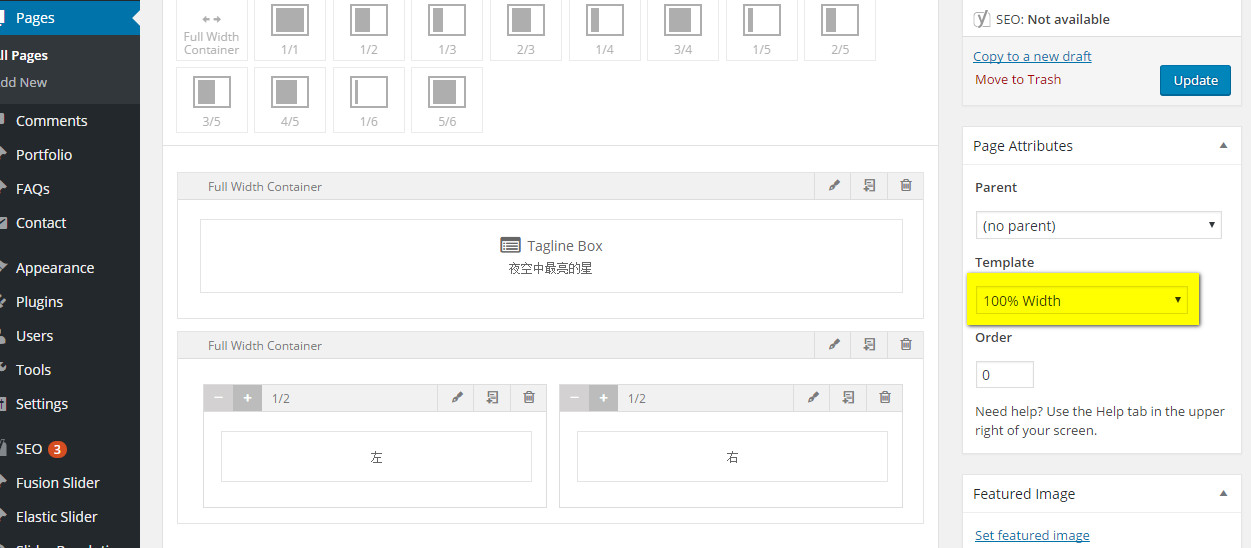
Task: Clone the first Full Width Container
Action: (870, 186)
